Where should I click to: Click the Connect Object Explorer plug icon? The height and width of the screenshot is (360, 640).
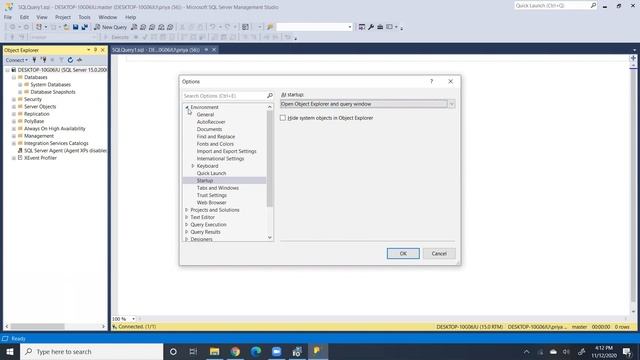tap(34, 60)
